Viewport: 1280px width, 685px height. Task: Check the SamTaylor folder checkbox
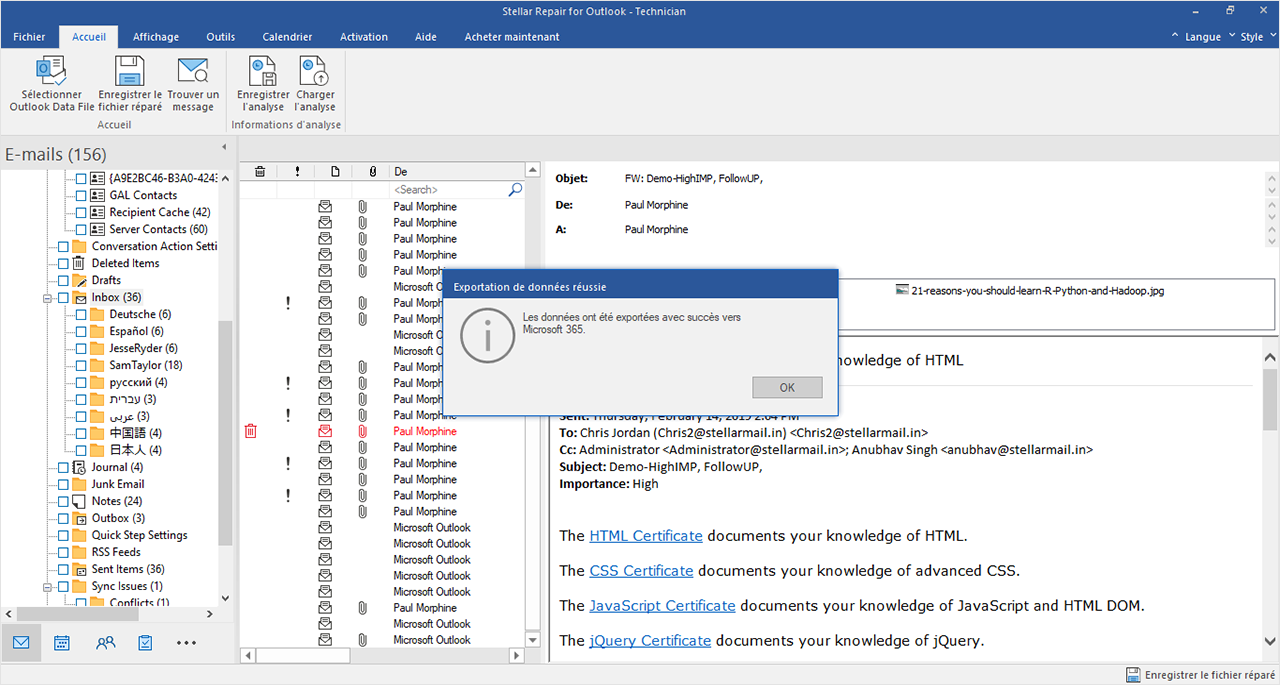point(81,366)
